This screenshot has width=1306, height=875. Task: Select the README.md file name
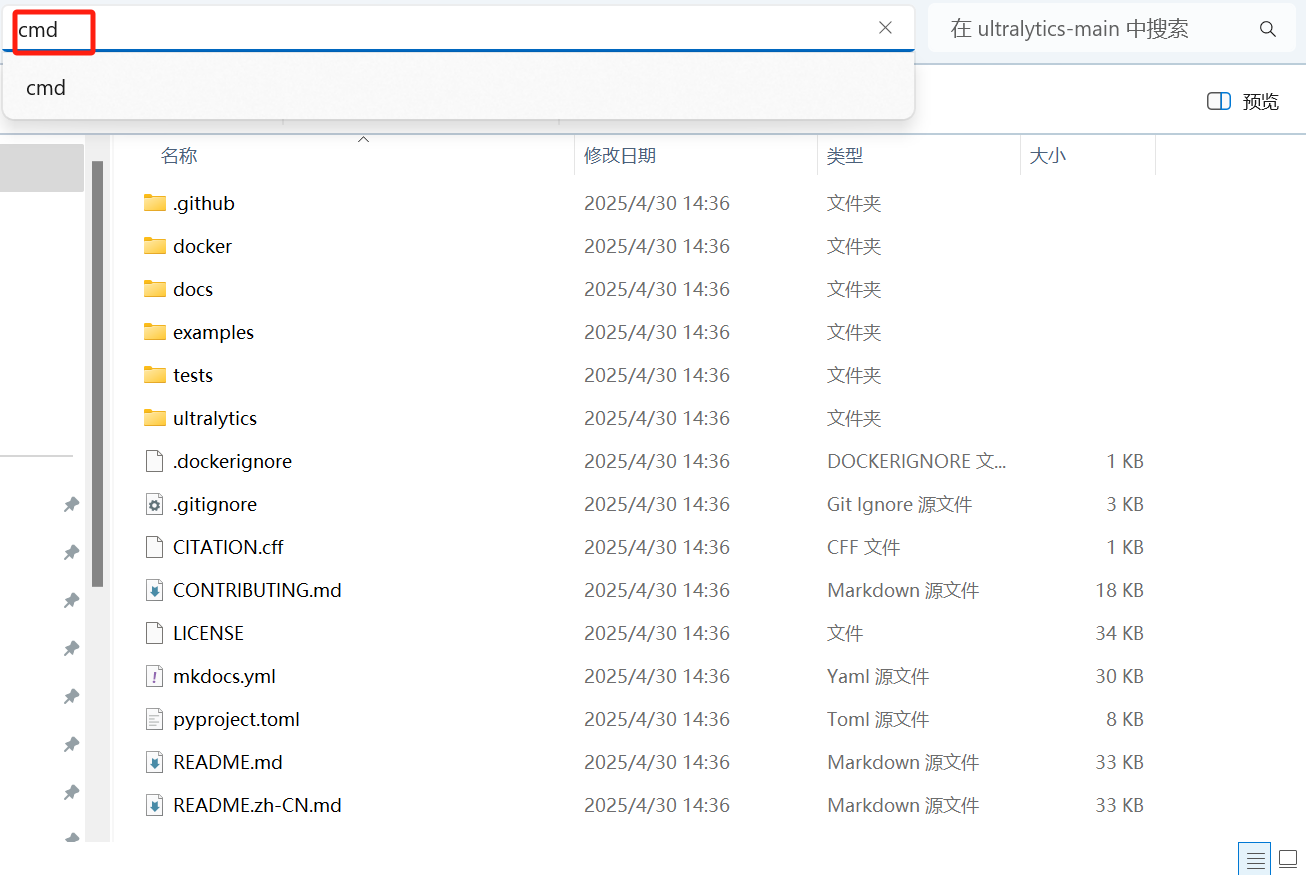pyautogui.click(x=228, y=762)
